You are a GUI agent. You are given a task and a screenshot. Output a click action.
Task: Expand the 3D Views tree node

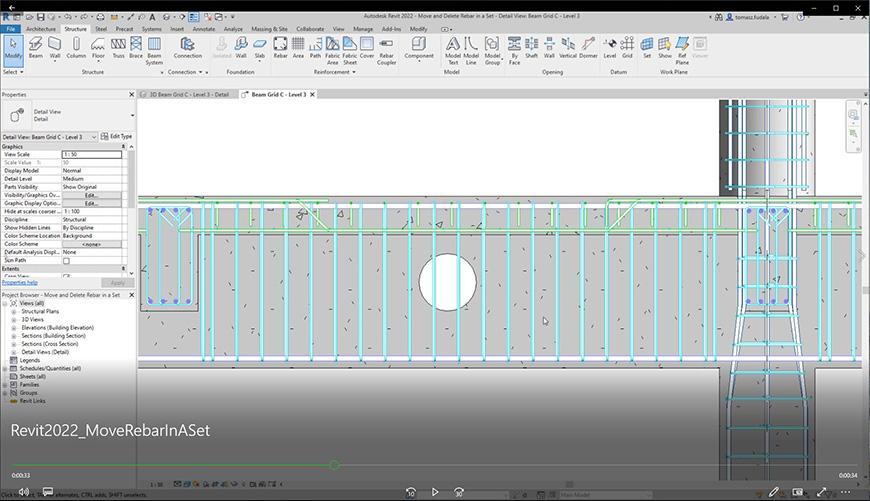pyautogui.click(x=14, y=320)
